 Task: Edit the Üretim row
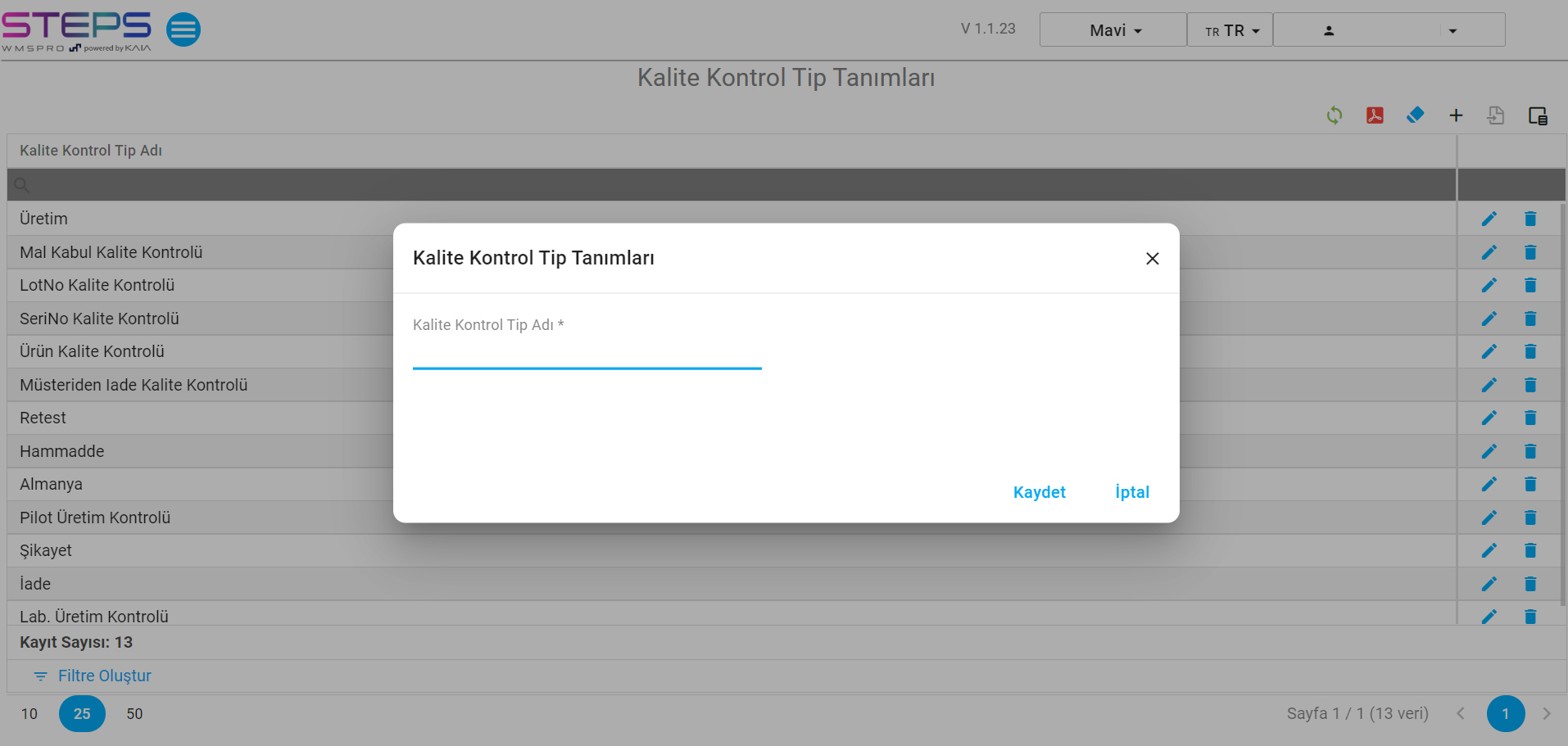click(x=1489, y=219)
